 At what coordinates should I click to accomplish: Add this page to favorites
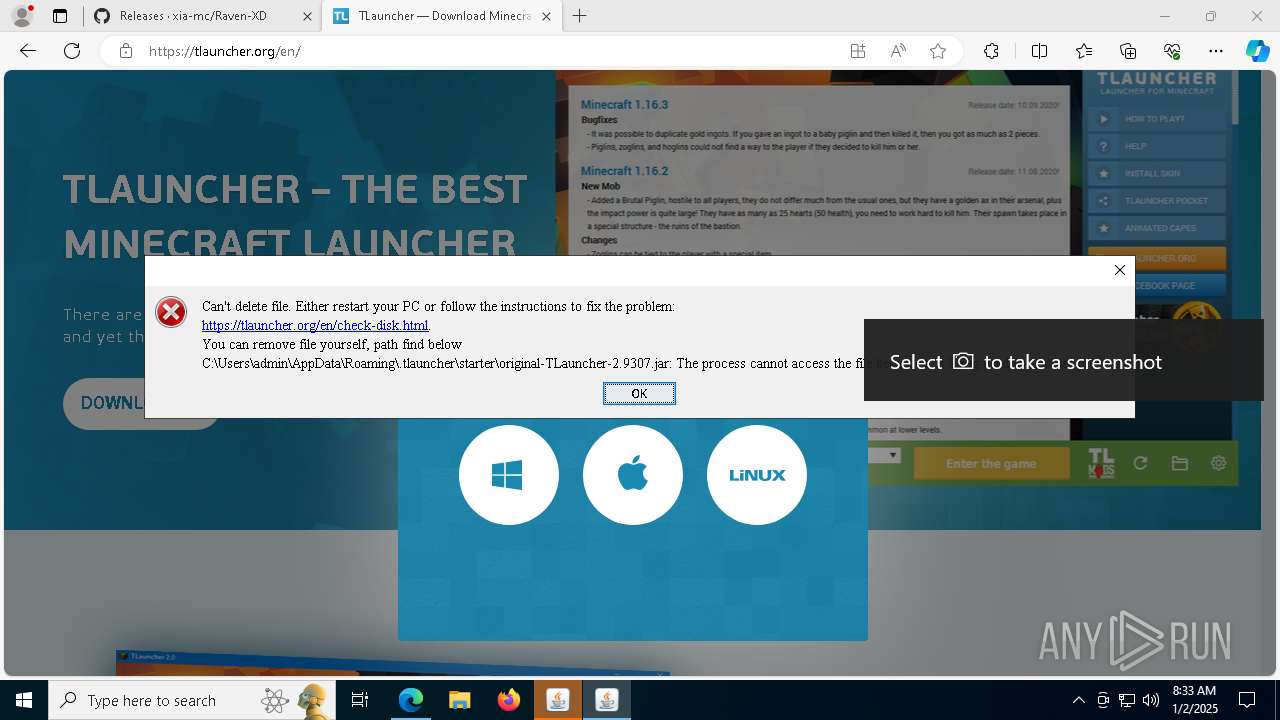[938, 51]
